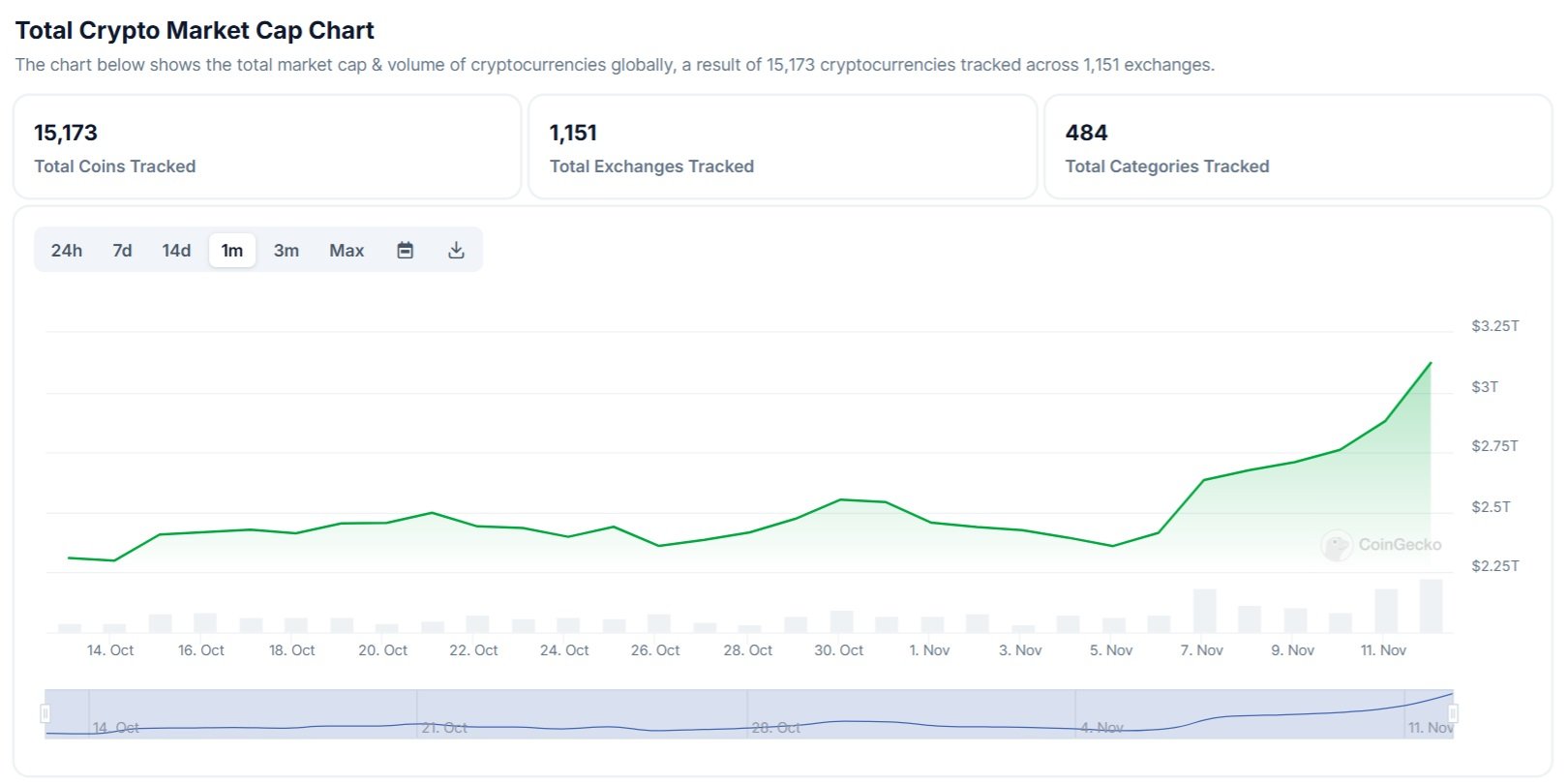Switch chart to 14d range
1568x784 pixels.
176,251
